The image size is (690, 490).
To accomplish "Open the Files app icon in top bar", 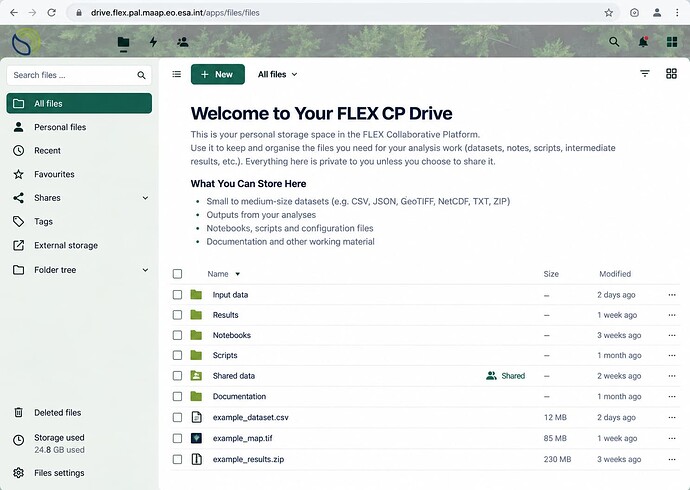I will point(124,42).
